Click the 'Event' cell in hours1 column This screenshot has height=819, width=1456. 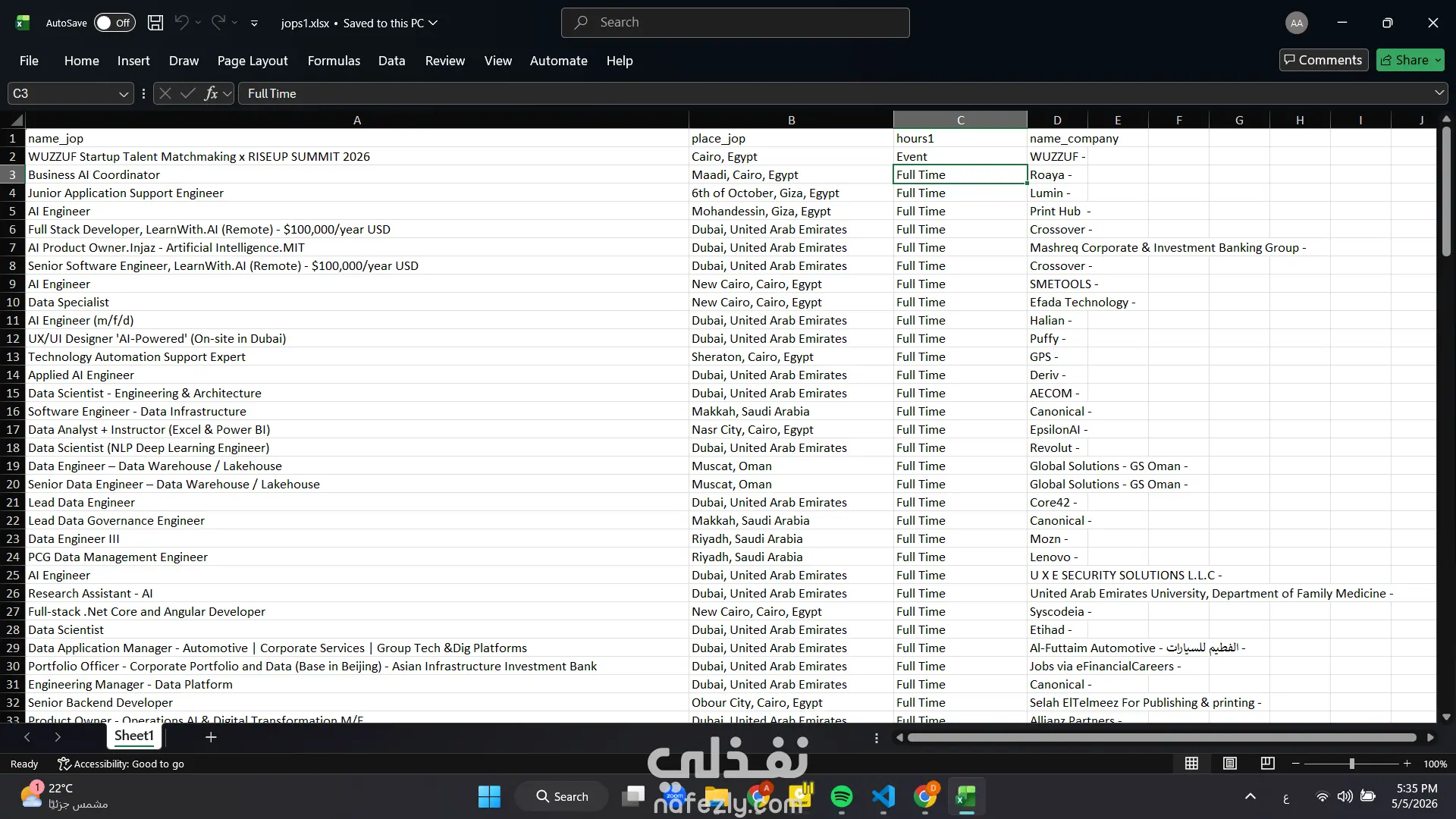click(960, 156)
